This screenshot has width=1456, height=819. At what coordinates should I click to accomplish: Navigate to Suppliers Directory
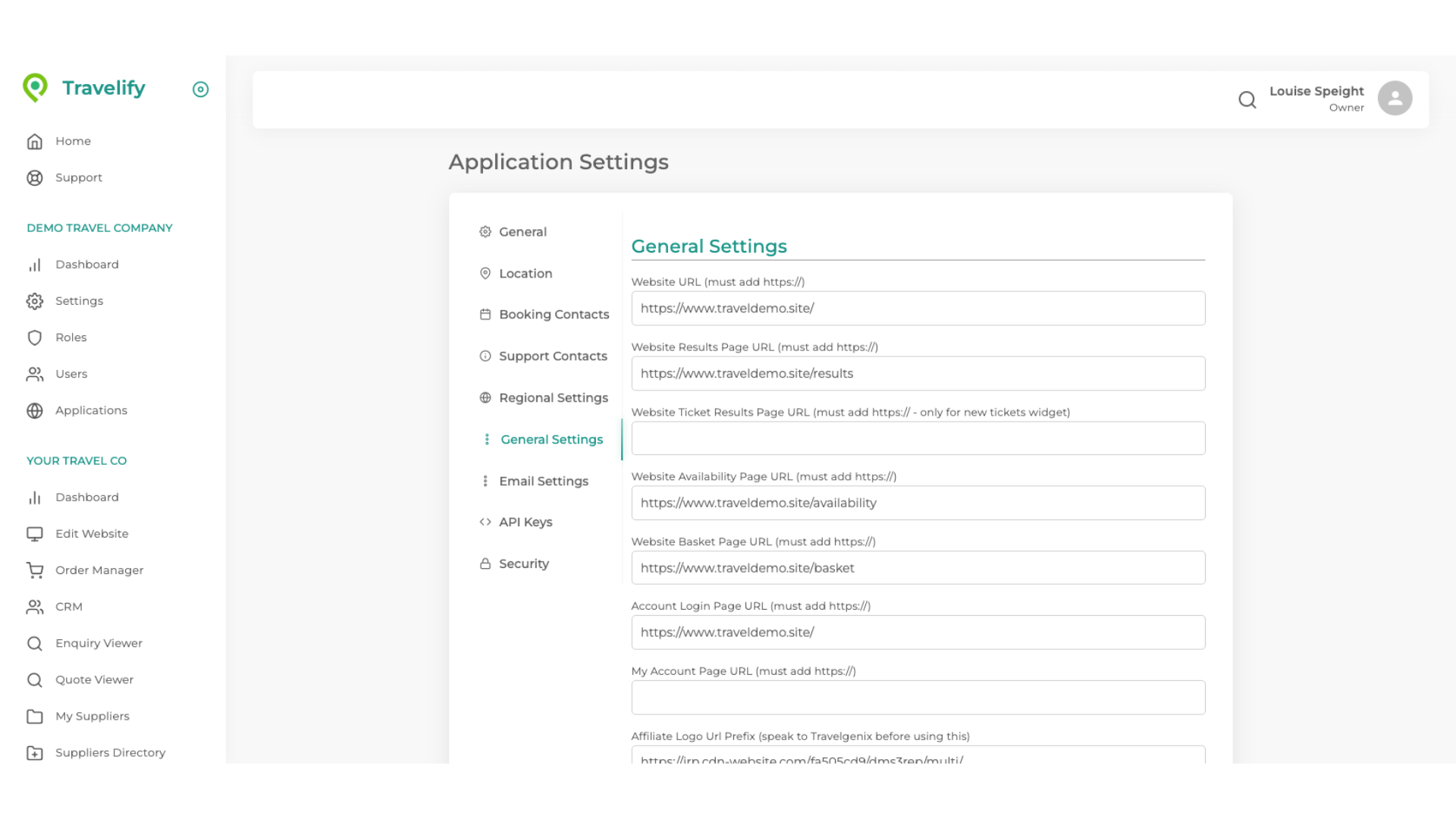pos(110,752)
